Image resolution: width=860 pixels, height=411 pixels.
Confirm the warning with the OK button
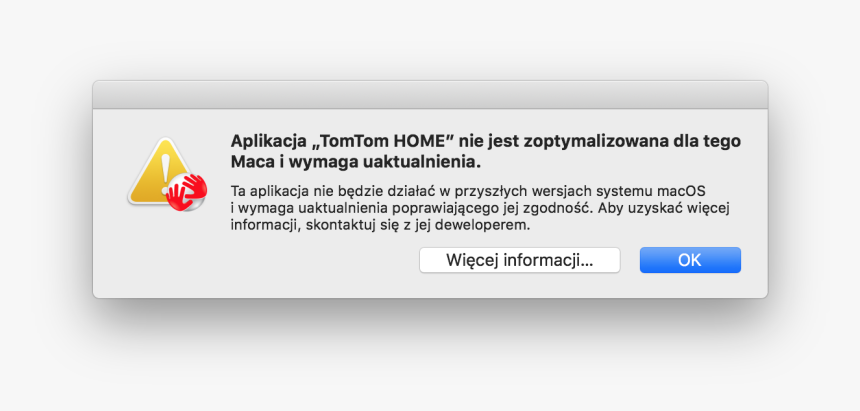[x=690, y=260]
